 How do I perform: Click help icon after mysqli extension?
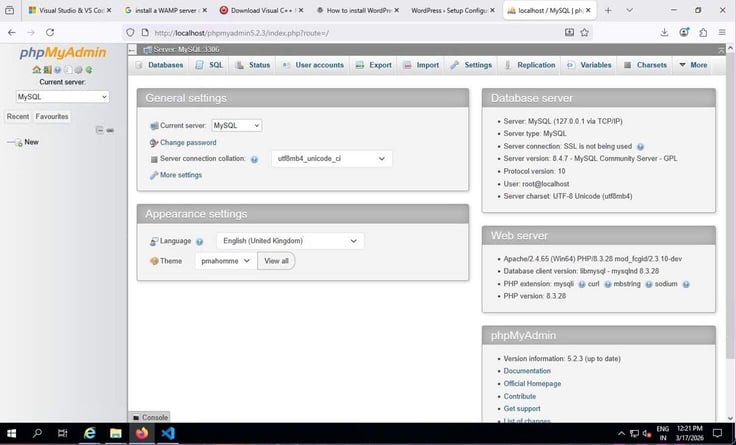coord(582,284)
